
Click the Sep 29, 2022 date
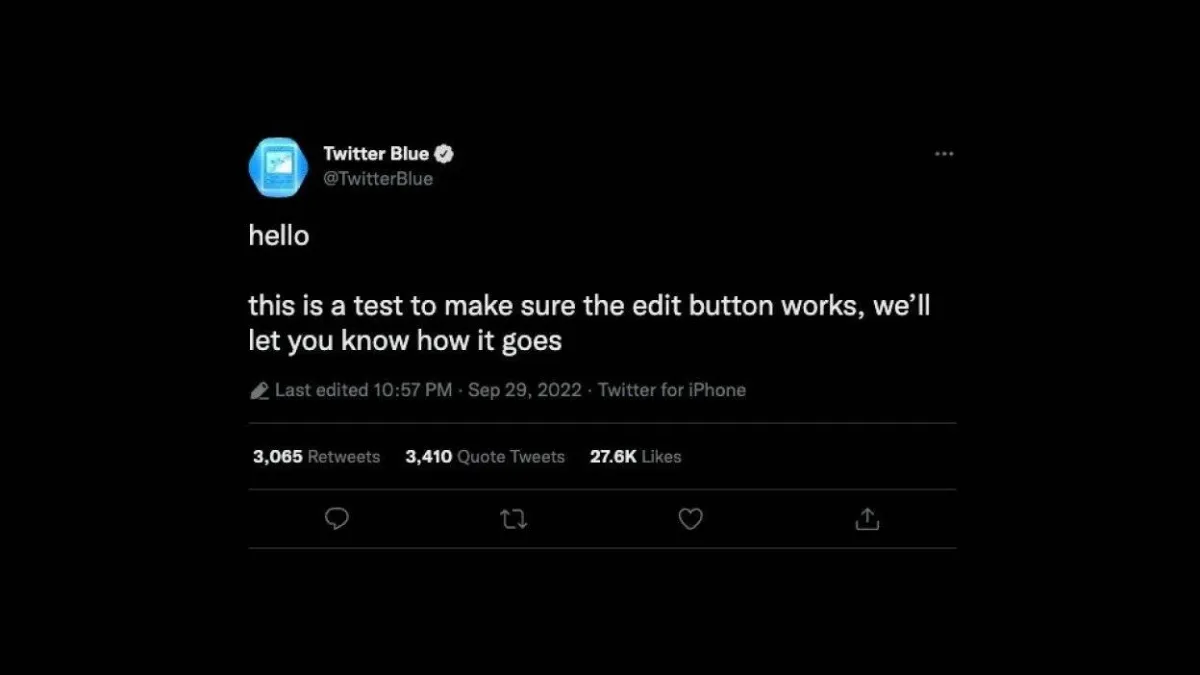pos(524,390)
